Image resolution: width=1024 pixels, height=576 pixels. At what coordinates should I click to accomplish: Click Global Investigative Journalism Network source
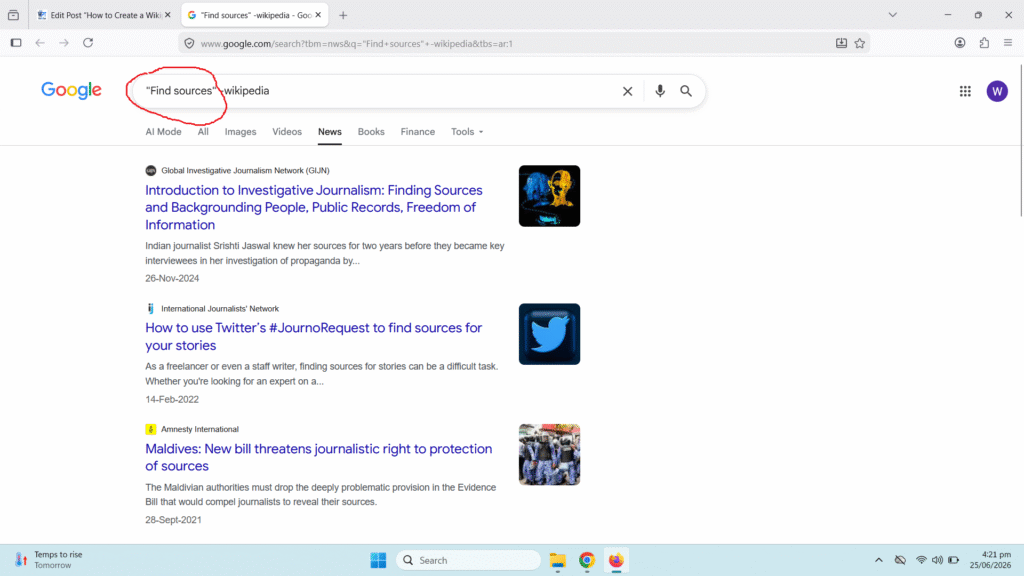pyautogui.click(x=245, y=170)
